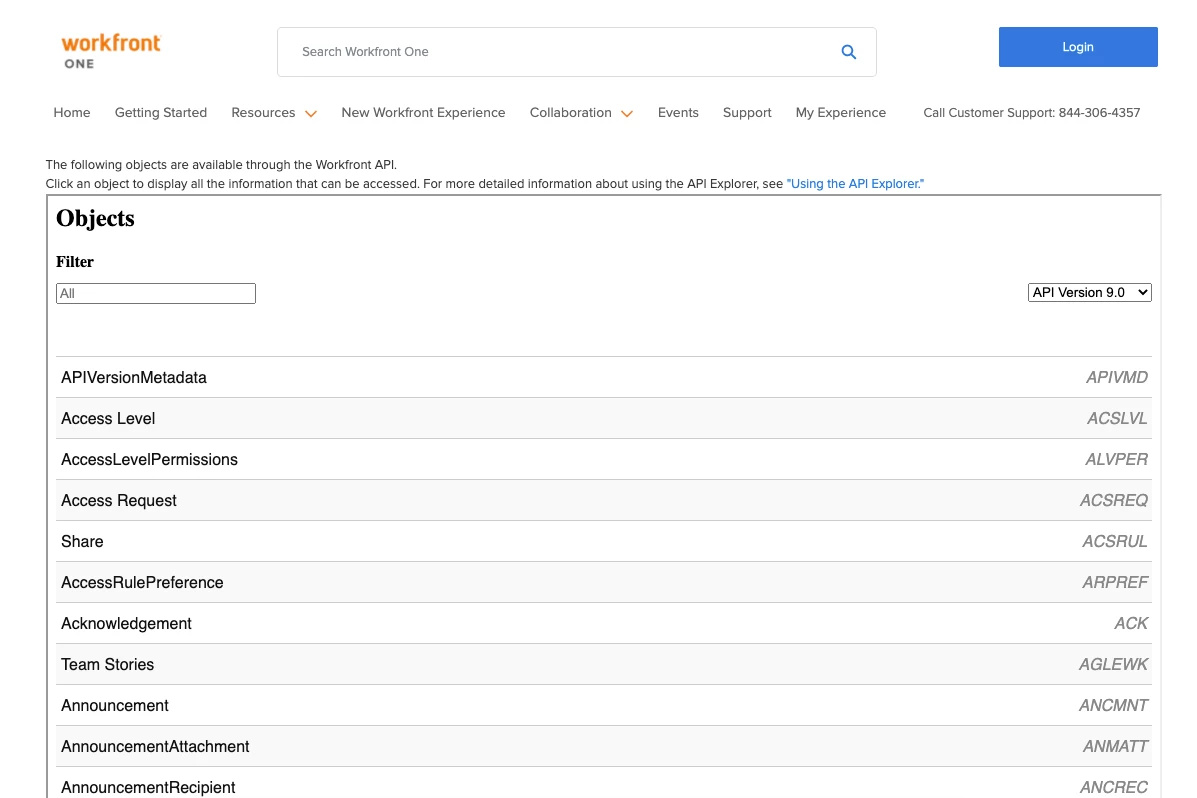Click the ACK object code
Viewport: 1197px width, 798px height.
pyautogui.click(x=1131, y=623)
